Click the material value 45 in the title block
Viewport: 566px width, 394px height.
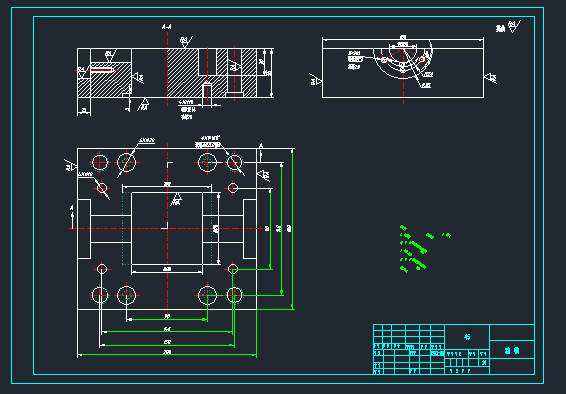pyautogui.click(x=467, y=337)
